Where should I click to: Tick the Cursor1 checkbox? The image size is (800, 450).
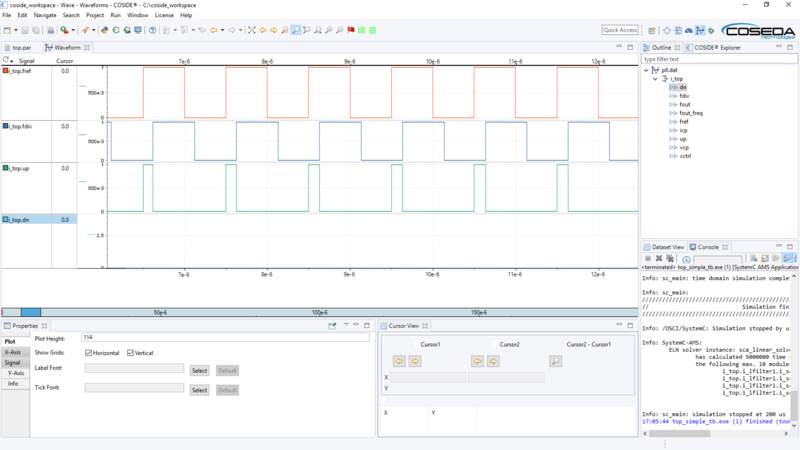416,344
